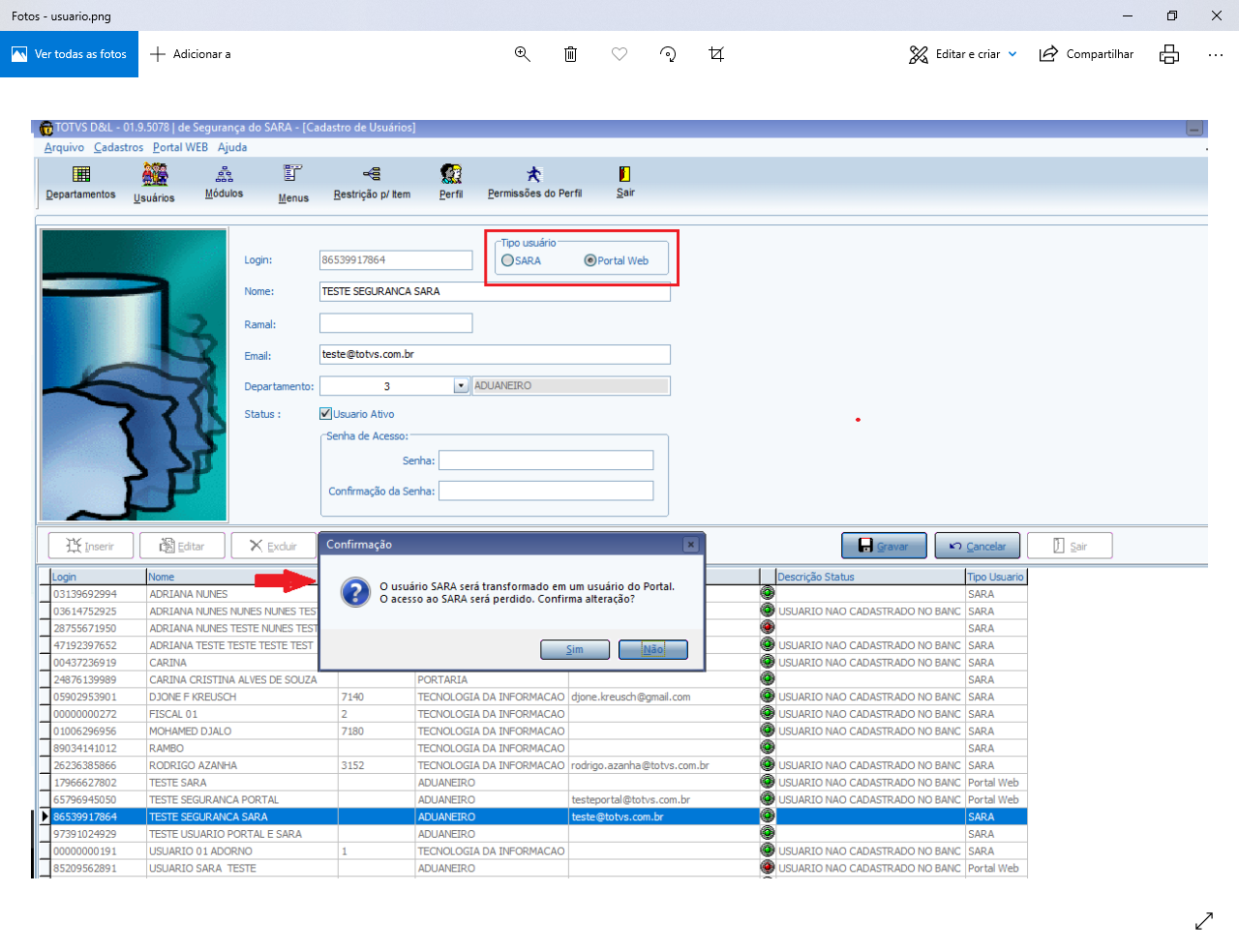Screen dimensions: 1239x952
Task: Open the Permissões do Perfil toolbar icon
Action: (534, 182)
